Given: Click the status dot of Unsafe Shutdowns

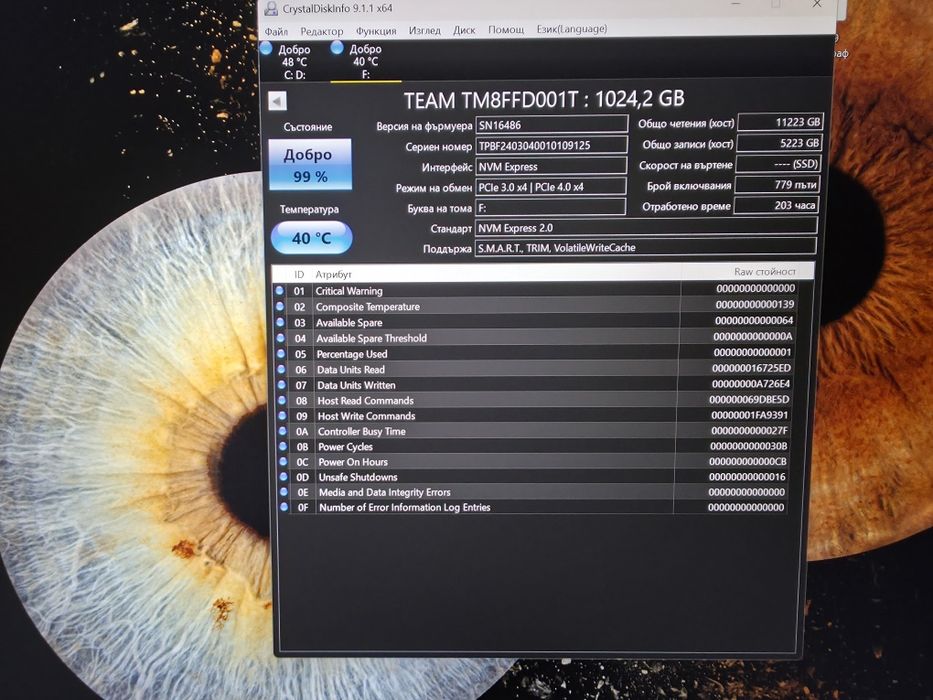Looking at the screenshot, I should click(283, 477).
